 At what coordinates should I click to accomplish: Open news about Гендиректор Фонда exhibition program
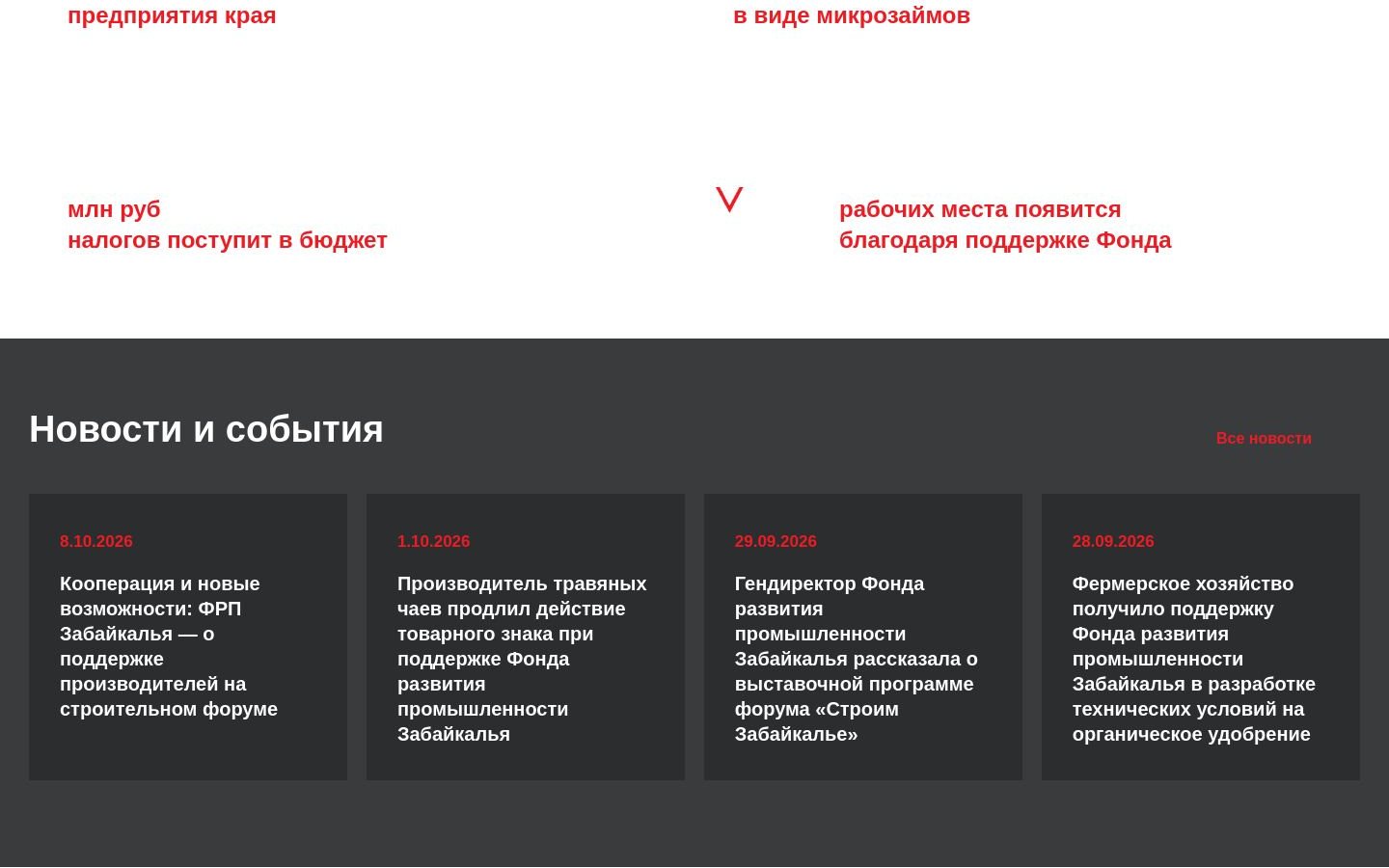pos(863,637)
